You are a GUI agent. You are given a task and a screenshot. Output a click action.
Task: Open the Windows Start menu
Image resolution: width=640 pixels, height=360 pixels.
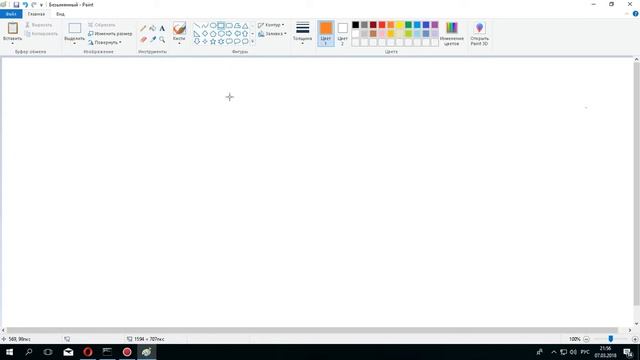[x=9, y=352]
